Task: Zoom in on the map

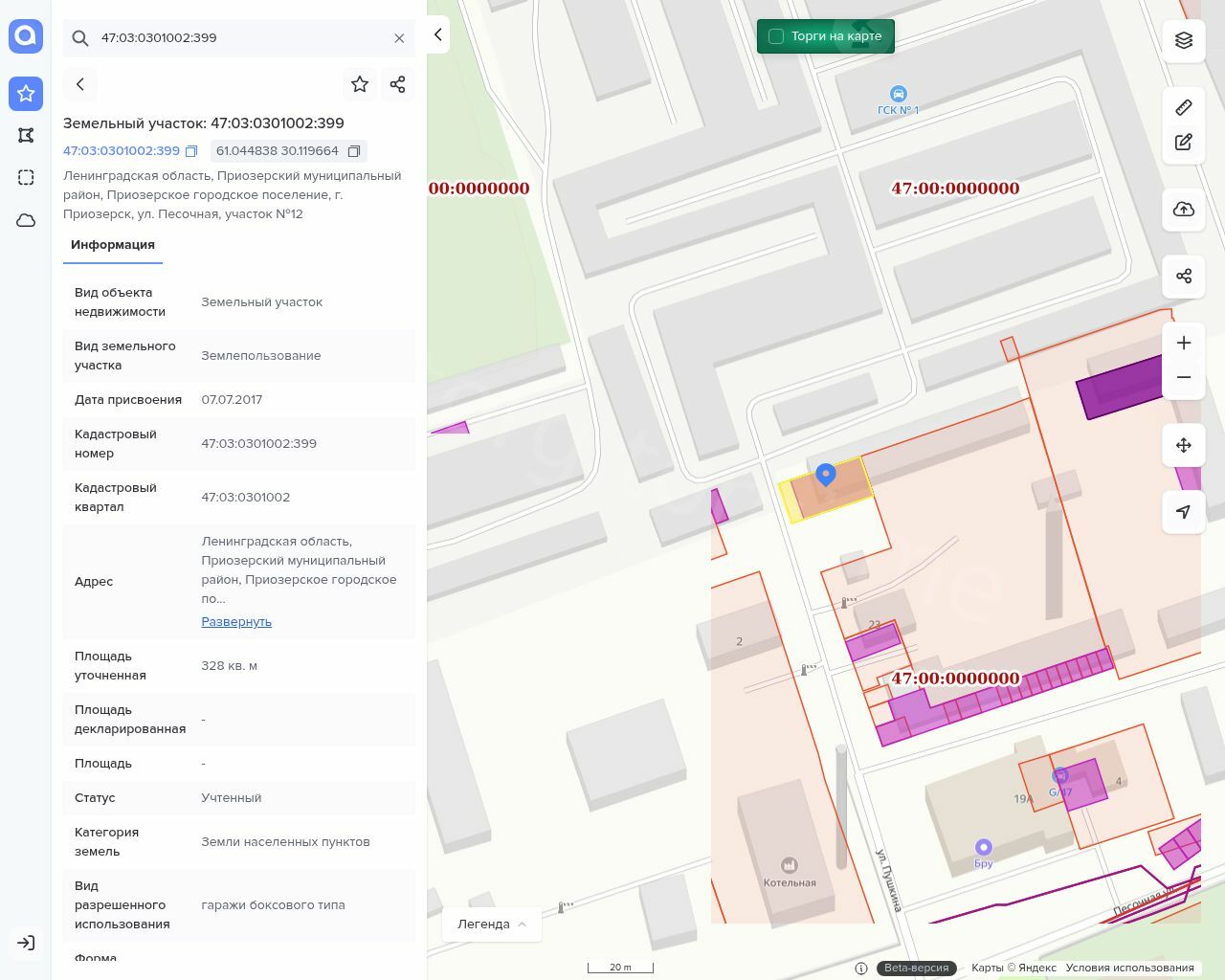Action: [1184, 343]
